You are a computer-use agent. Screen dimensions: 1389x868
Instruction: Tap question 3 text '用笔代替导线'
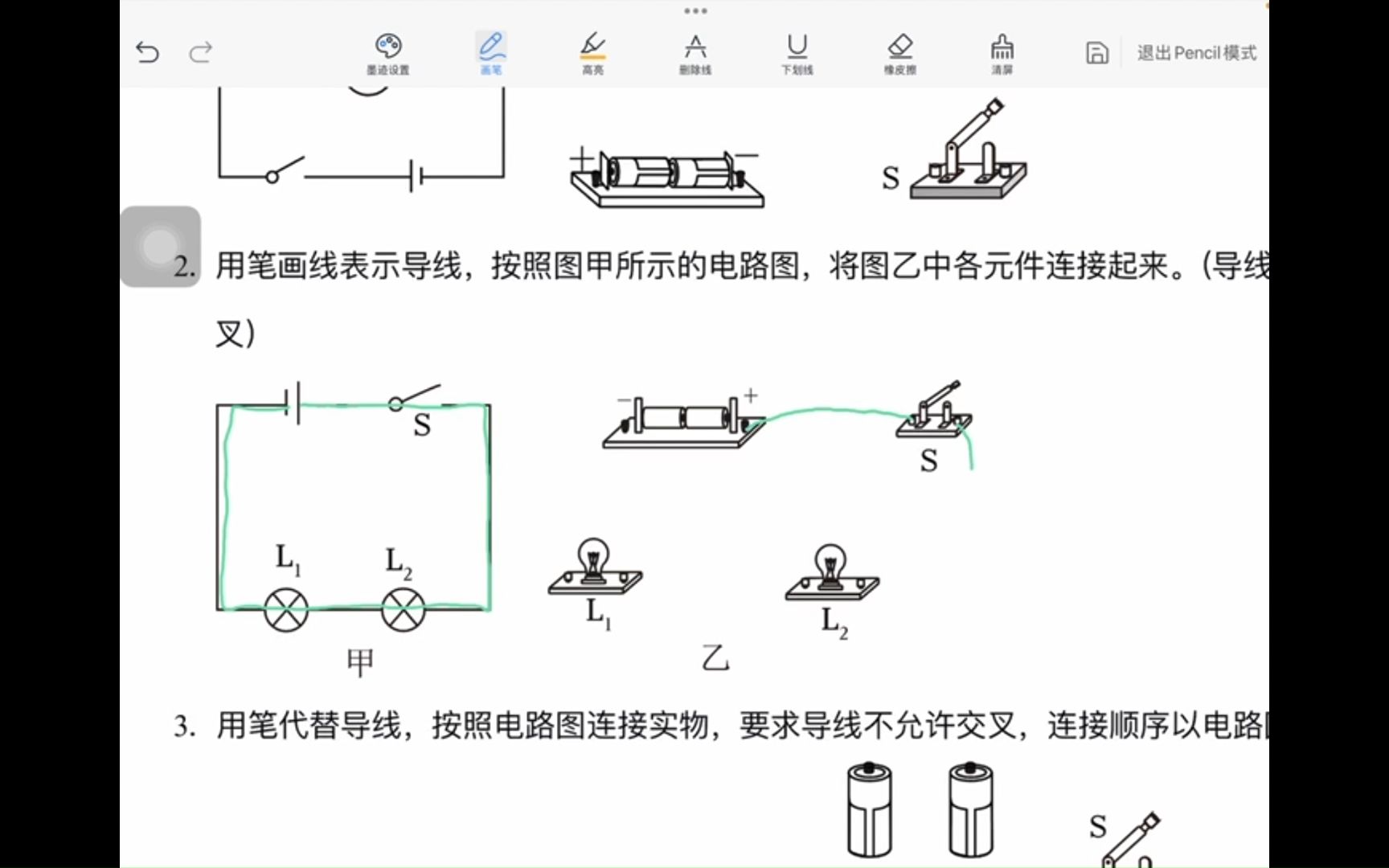[x=308, y=726]
